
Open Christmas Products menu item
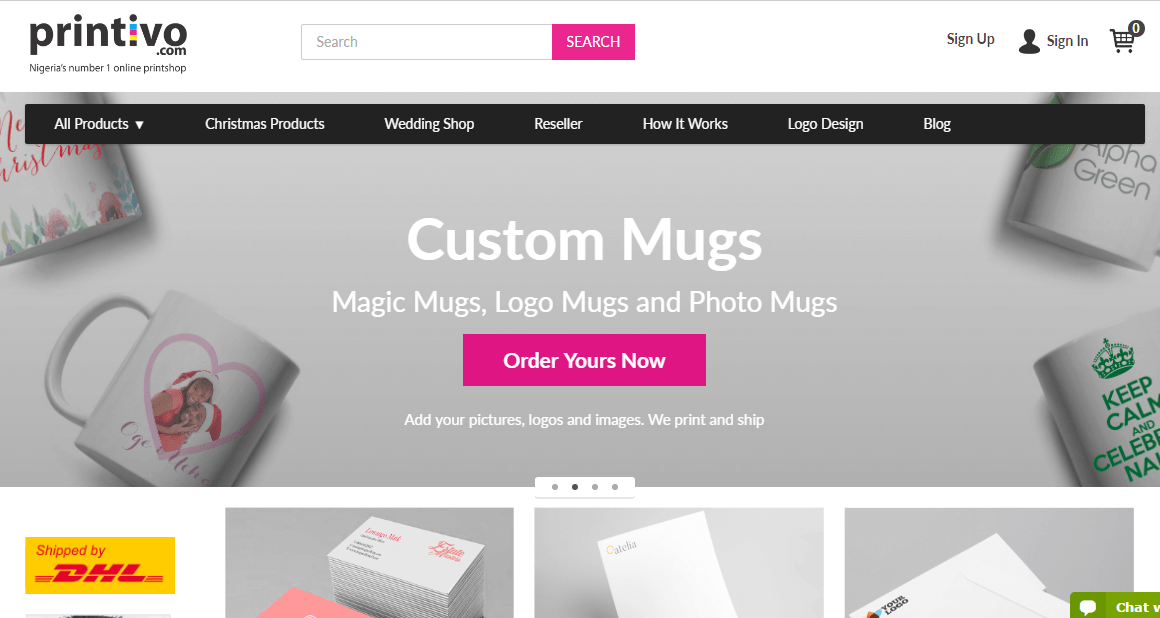[265, 124]
